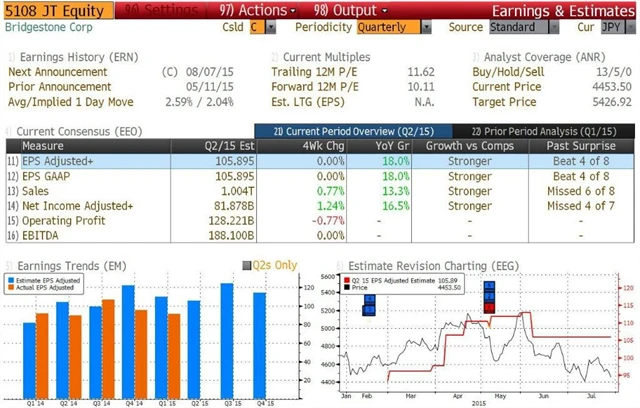The height and width of the screenshot is (408, 640).
Task: Click the blue event marker stack near February
Action: point(369,305)
